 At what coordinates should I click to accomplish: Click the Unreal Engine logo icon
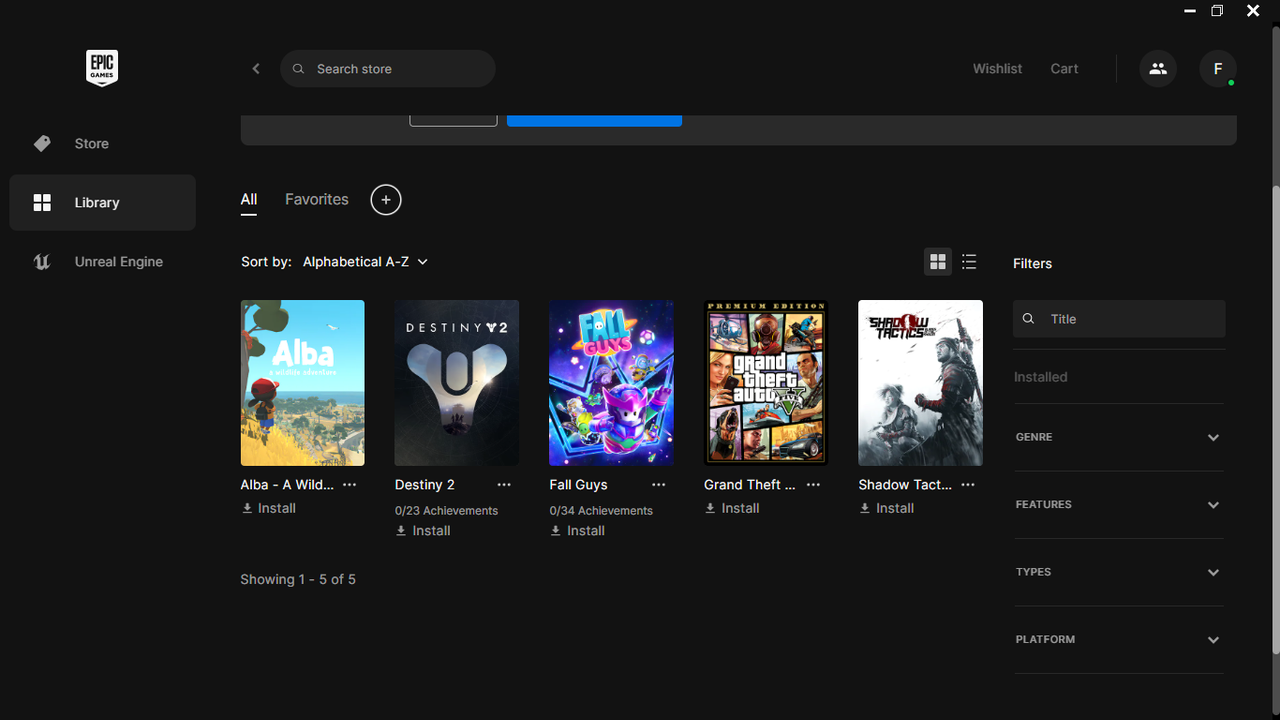tap(42, 262)
